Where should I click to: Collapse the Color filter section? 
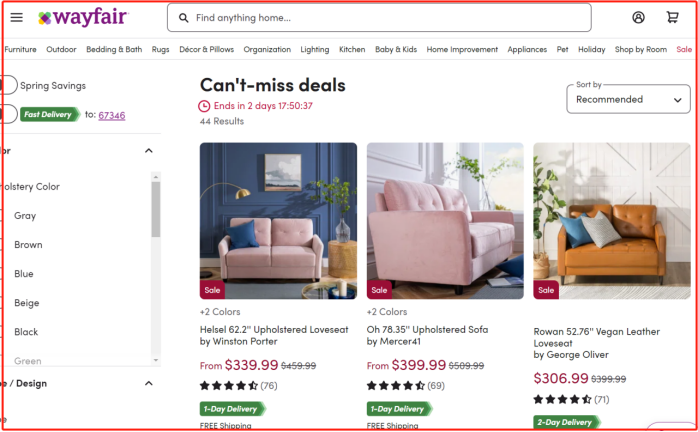point(149,151)
